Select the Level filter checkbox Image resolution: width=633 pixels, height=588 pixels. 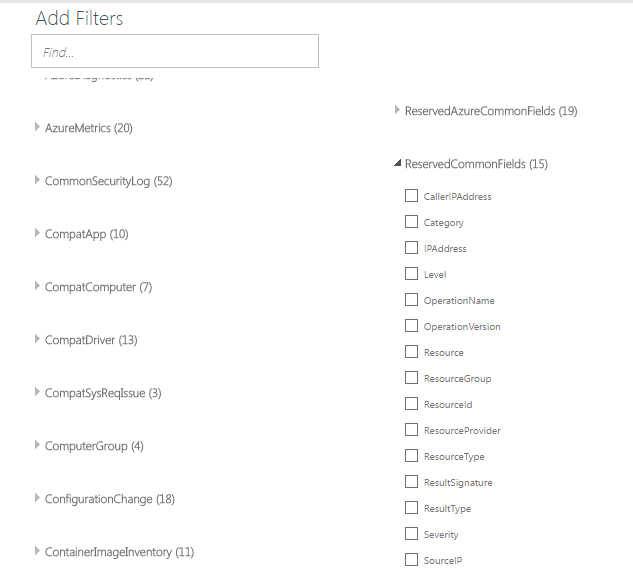(x=412, y=274)
